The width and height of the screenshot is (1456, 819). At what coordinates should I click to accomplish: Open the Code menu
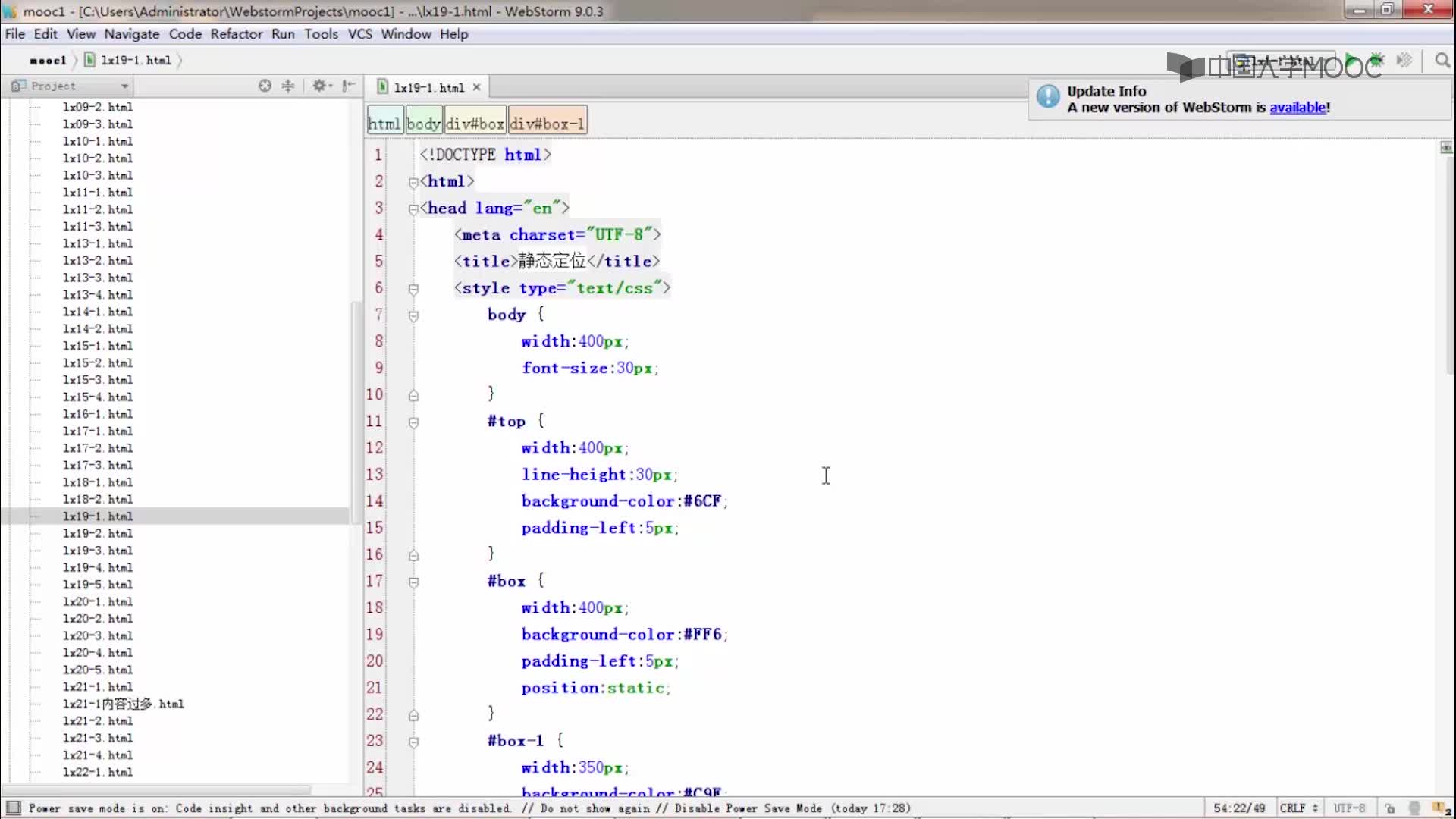tap(185, 34)
